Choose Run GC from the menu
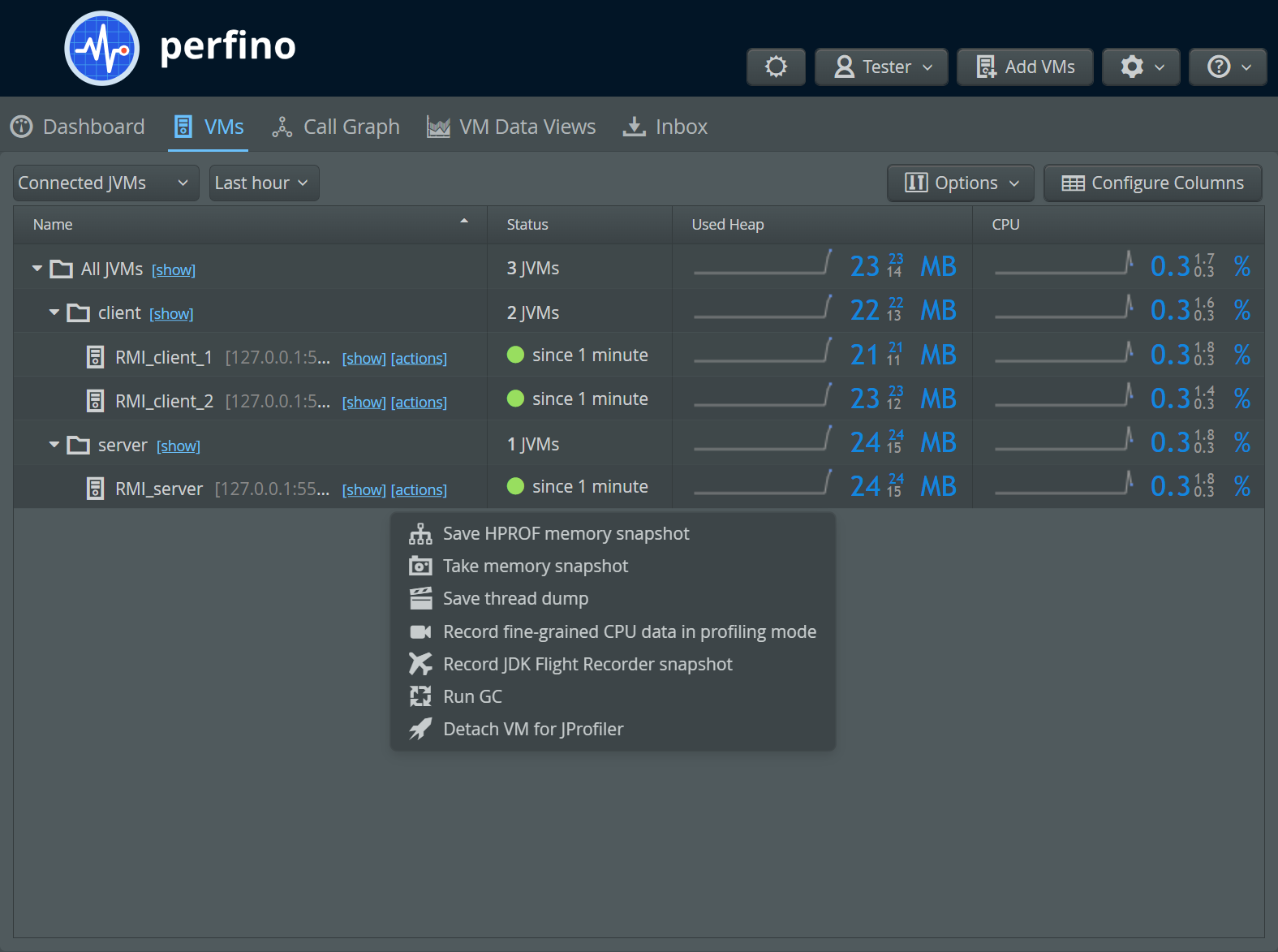The image size is (1278, 952). point(613,696)
